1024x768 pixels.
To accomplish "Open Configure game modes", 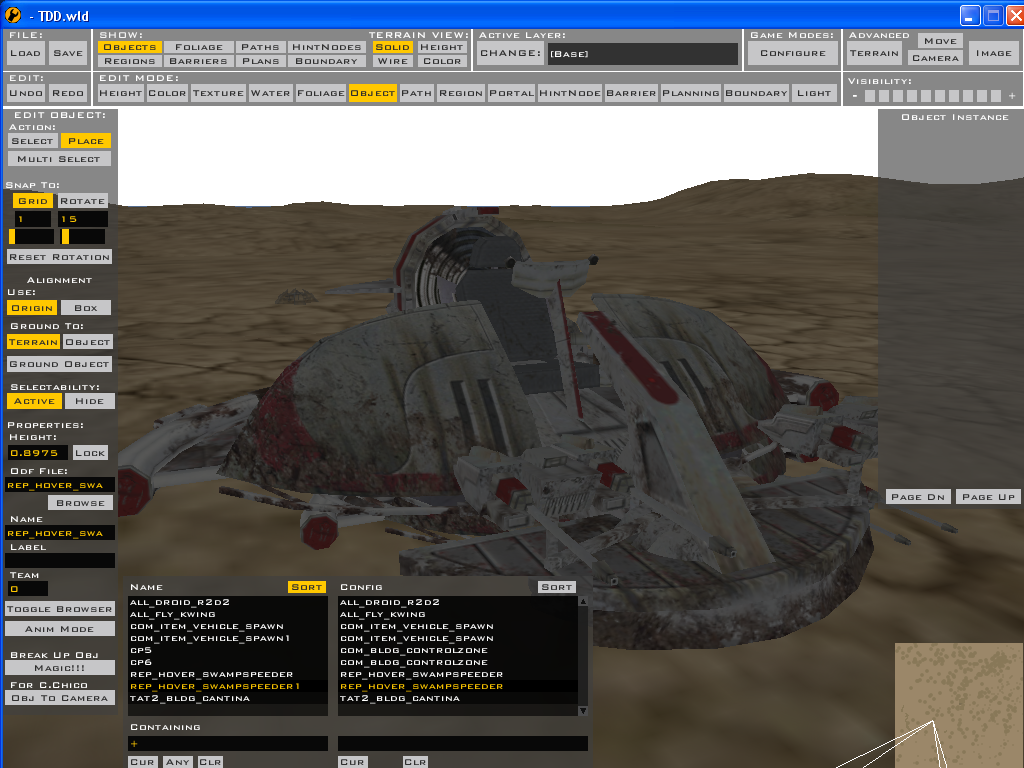I will point(793,53).
